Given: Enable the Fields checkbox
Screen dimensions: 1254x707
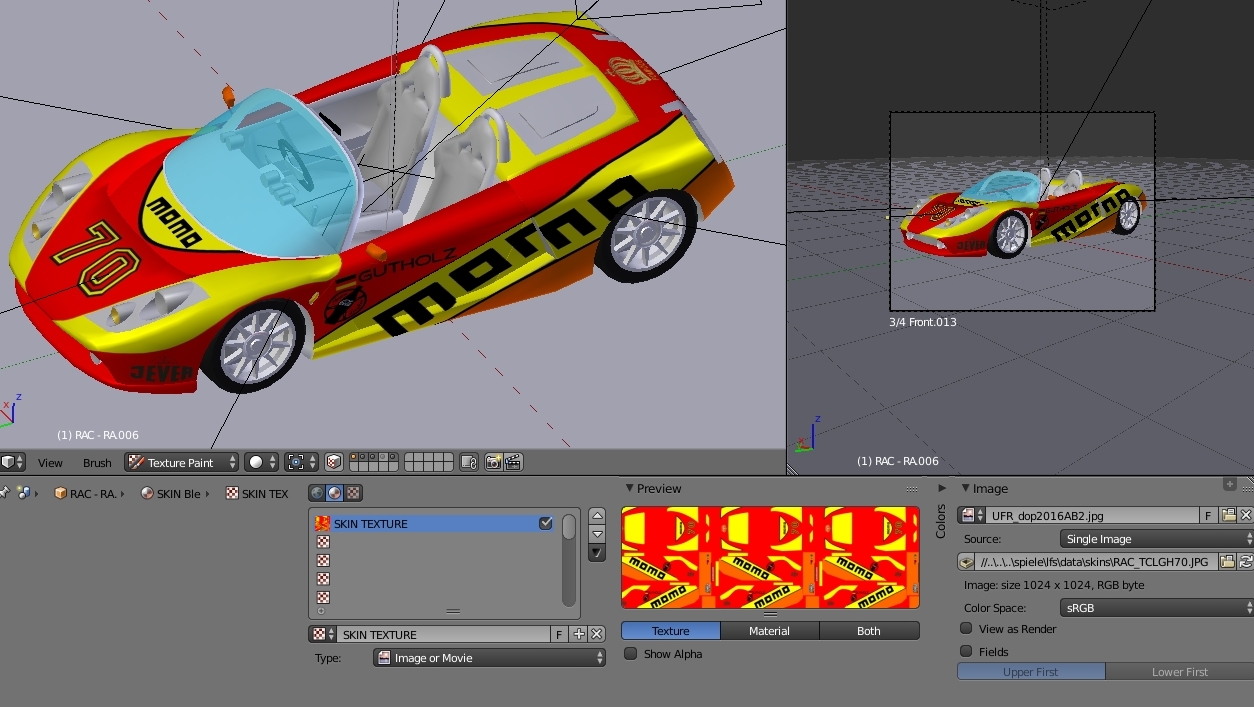Looking at the screenshot, I should pyautogui.click(x=966, y=651).
